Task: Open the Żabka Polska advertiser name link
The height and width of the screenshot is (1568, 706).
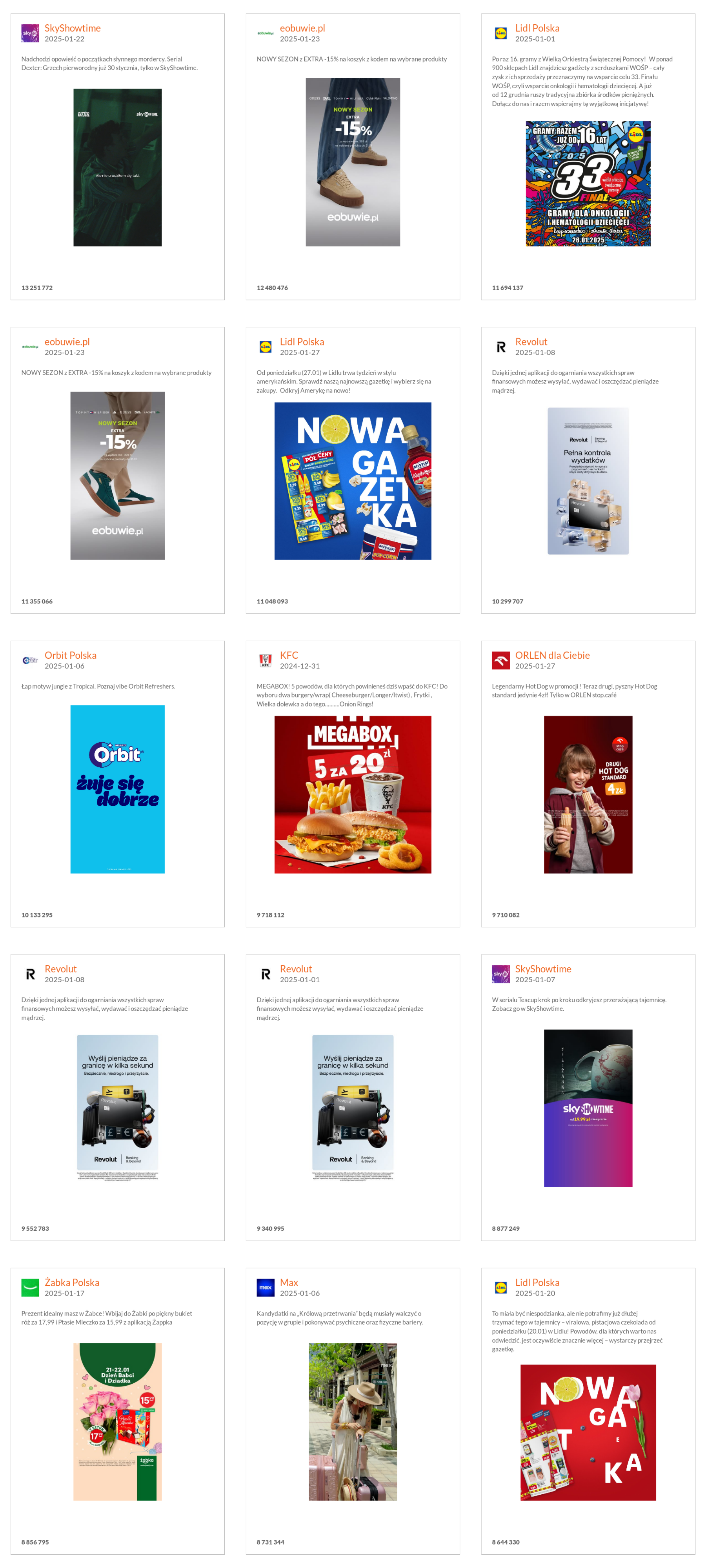Action: point(72,1282)
